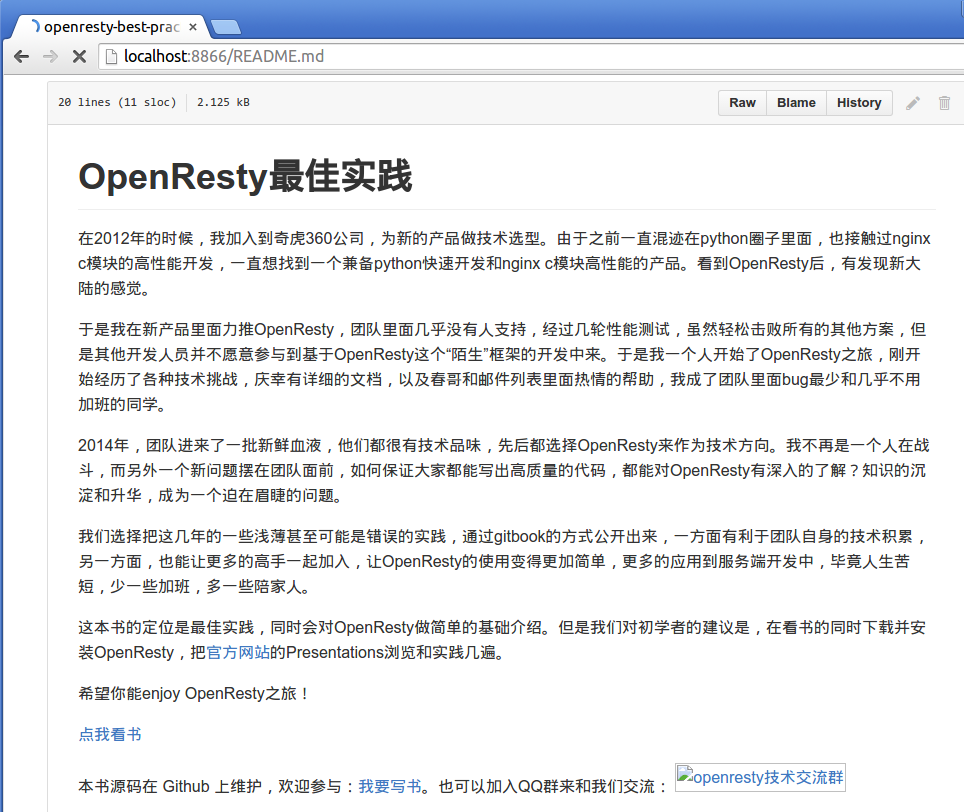Show the History of README.md

point(858,102)
